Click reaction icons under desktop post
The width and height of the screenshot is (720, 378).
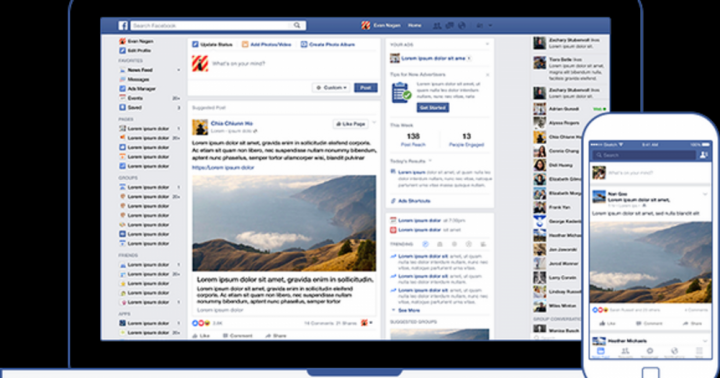pyautogui.click(x=201, y=323)
